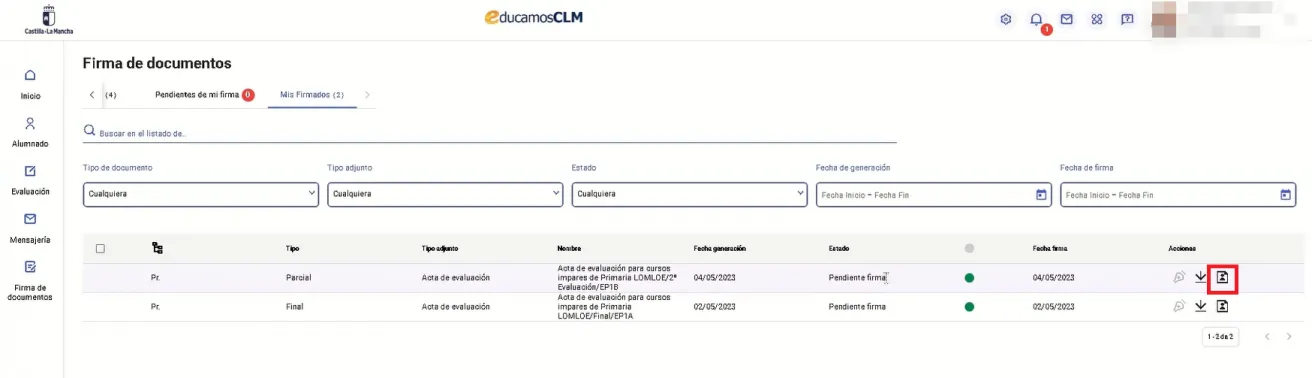1312x378 pixels.
Task: Select the Mis Firmados (2) tab
Action: (312, 95)
